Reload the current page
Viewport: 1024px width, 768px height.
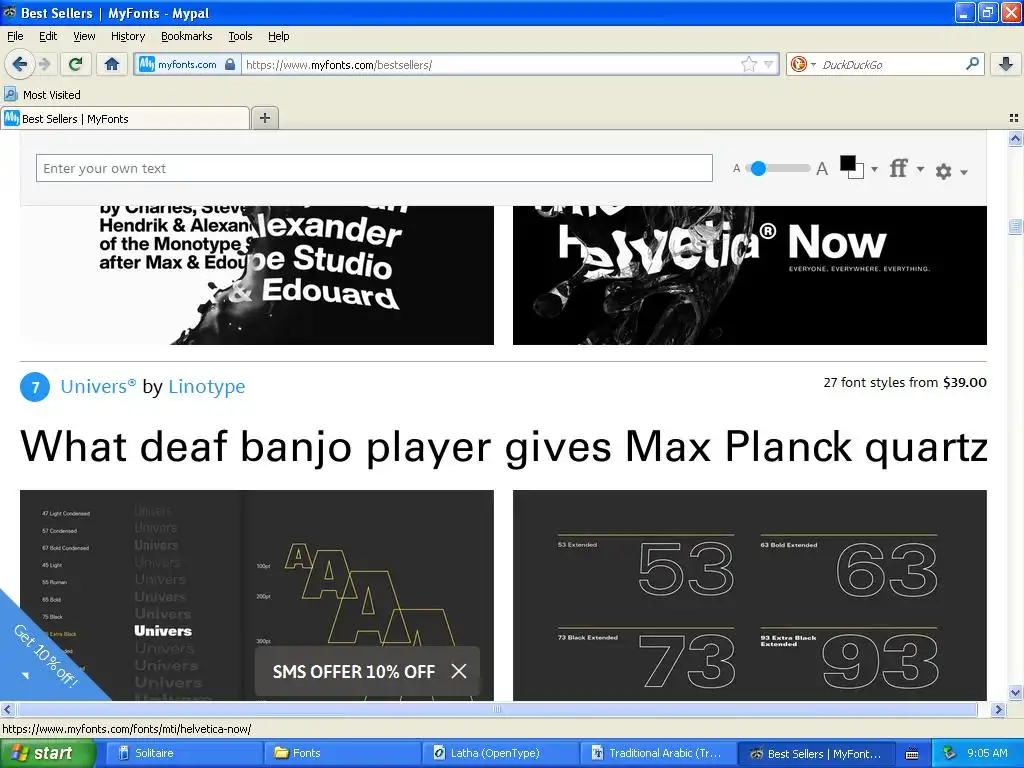[76, 64]
